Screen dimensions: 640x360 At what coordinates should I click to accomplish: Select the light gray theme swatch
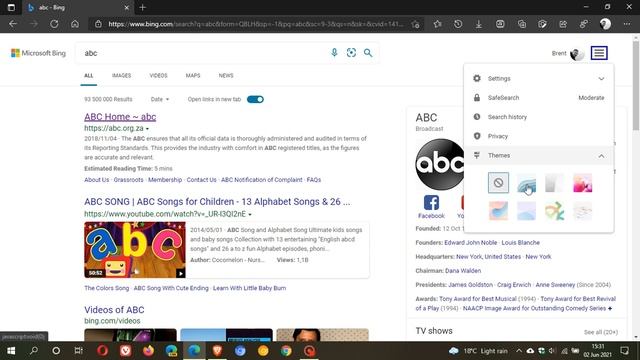point(554,182)
